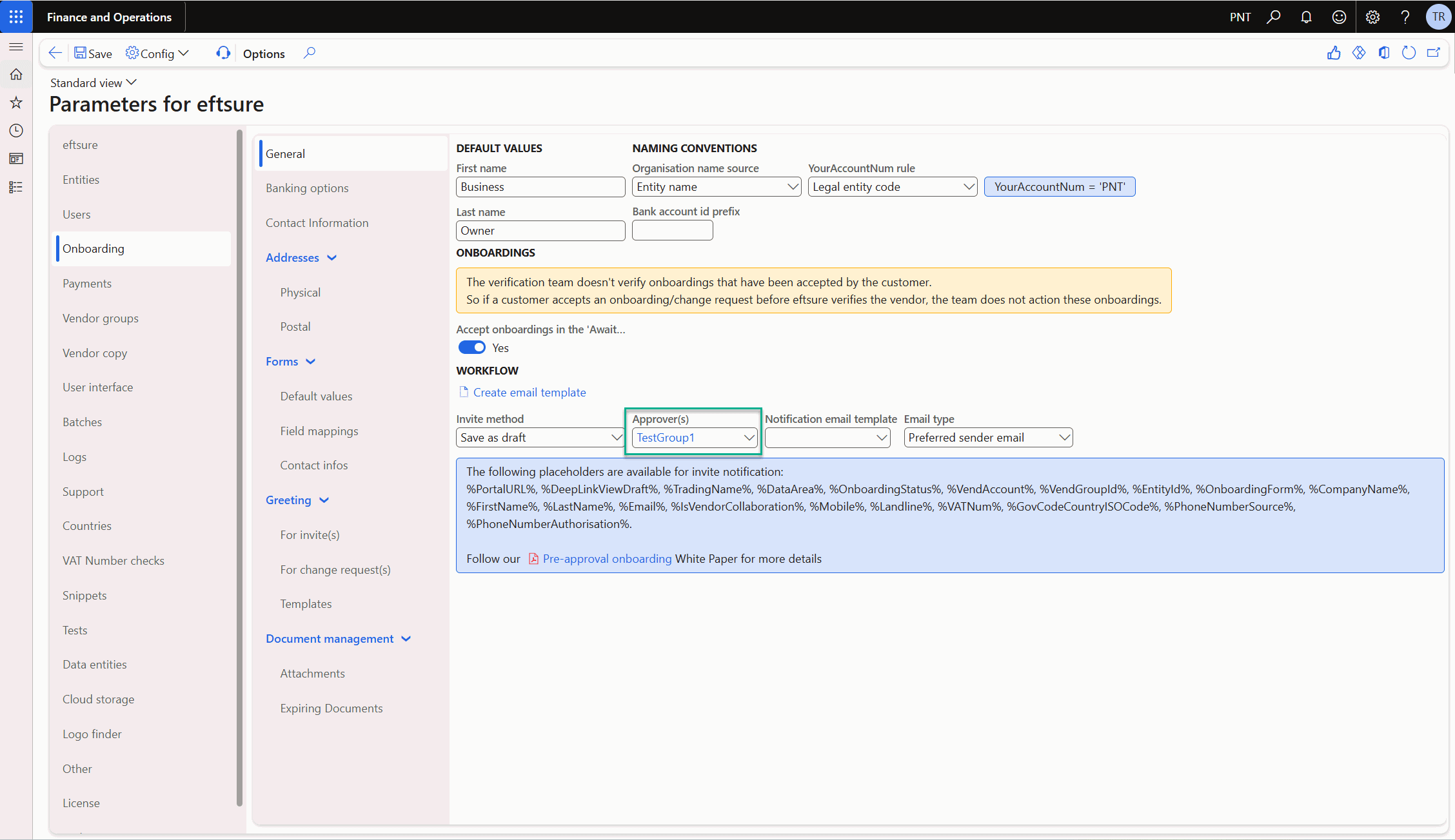This screenshot has width=1455, height=840.
Task: Open the feedback smiley icon
Action: pyautogui.click(x=1339, y=17)
